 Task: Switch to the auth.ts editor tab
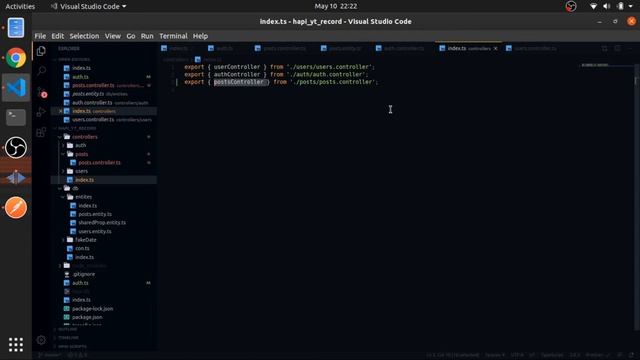[x=224, y=49]
